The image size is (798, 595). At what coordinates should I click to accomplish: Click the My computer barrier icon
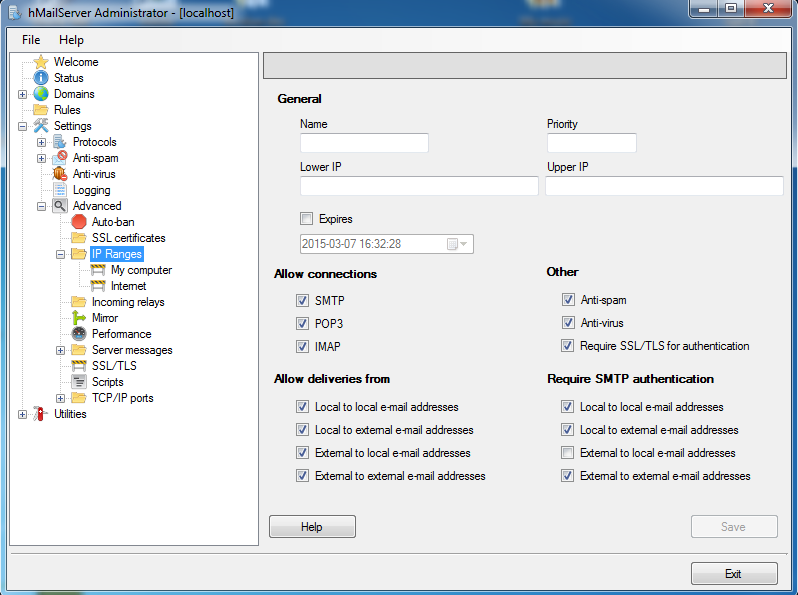pyautogui.click(x=98, y=270)
